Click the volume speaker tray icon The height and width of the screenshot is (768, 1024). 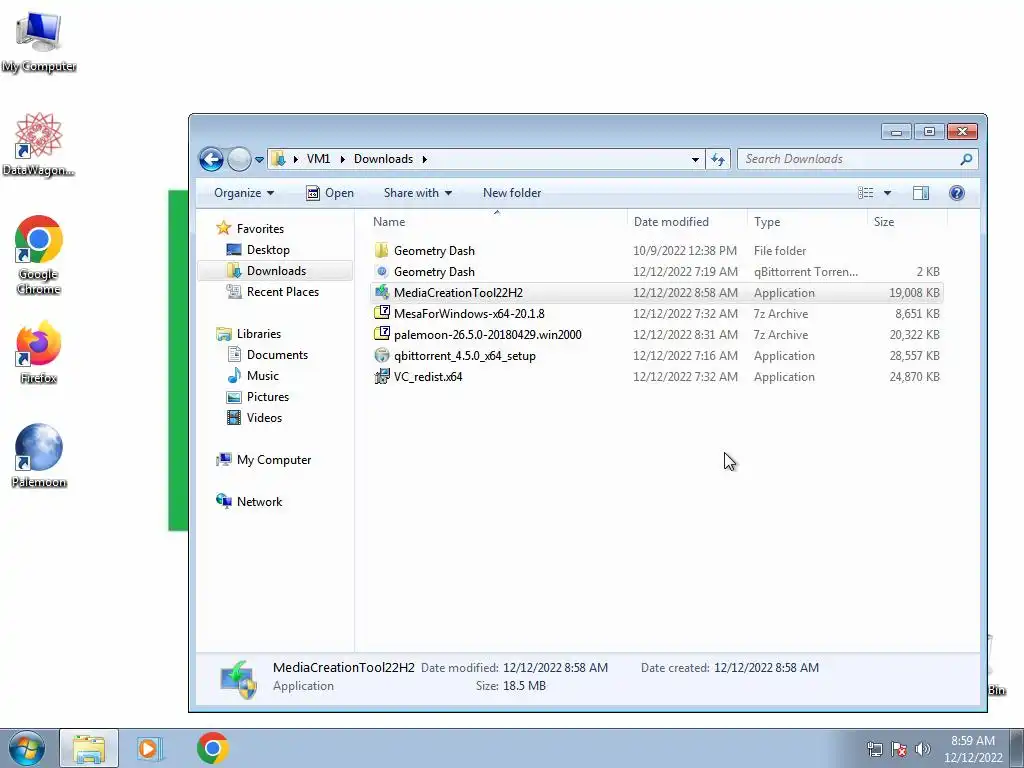[922, 750]
